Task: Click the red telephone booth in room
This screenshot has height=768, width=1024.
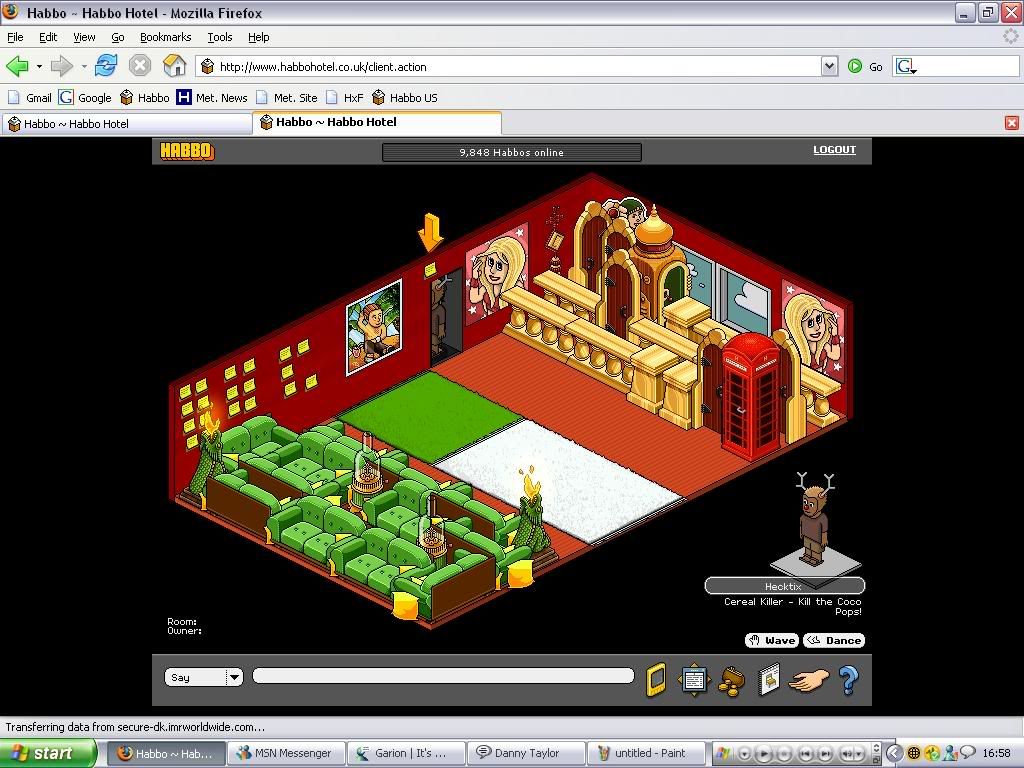Action: tap(750, 392)
